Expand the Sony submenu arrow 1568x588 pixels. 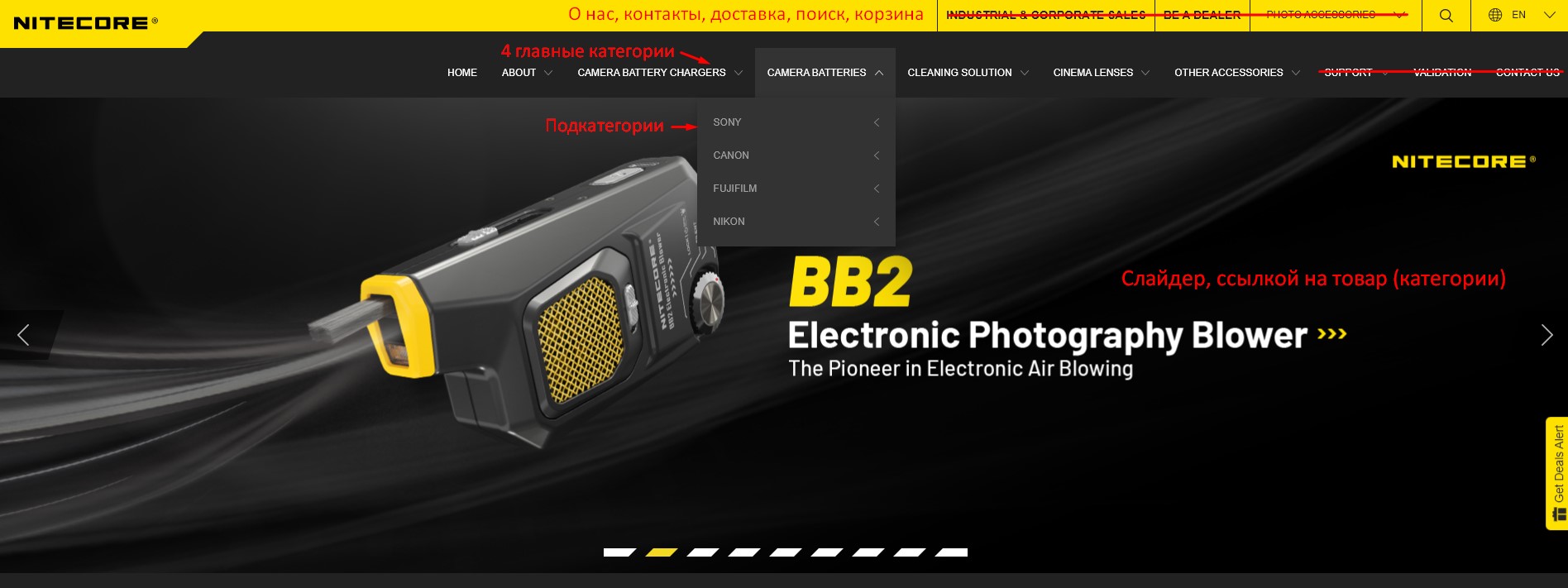click(x=877, y=122)
